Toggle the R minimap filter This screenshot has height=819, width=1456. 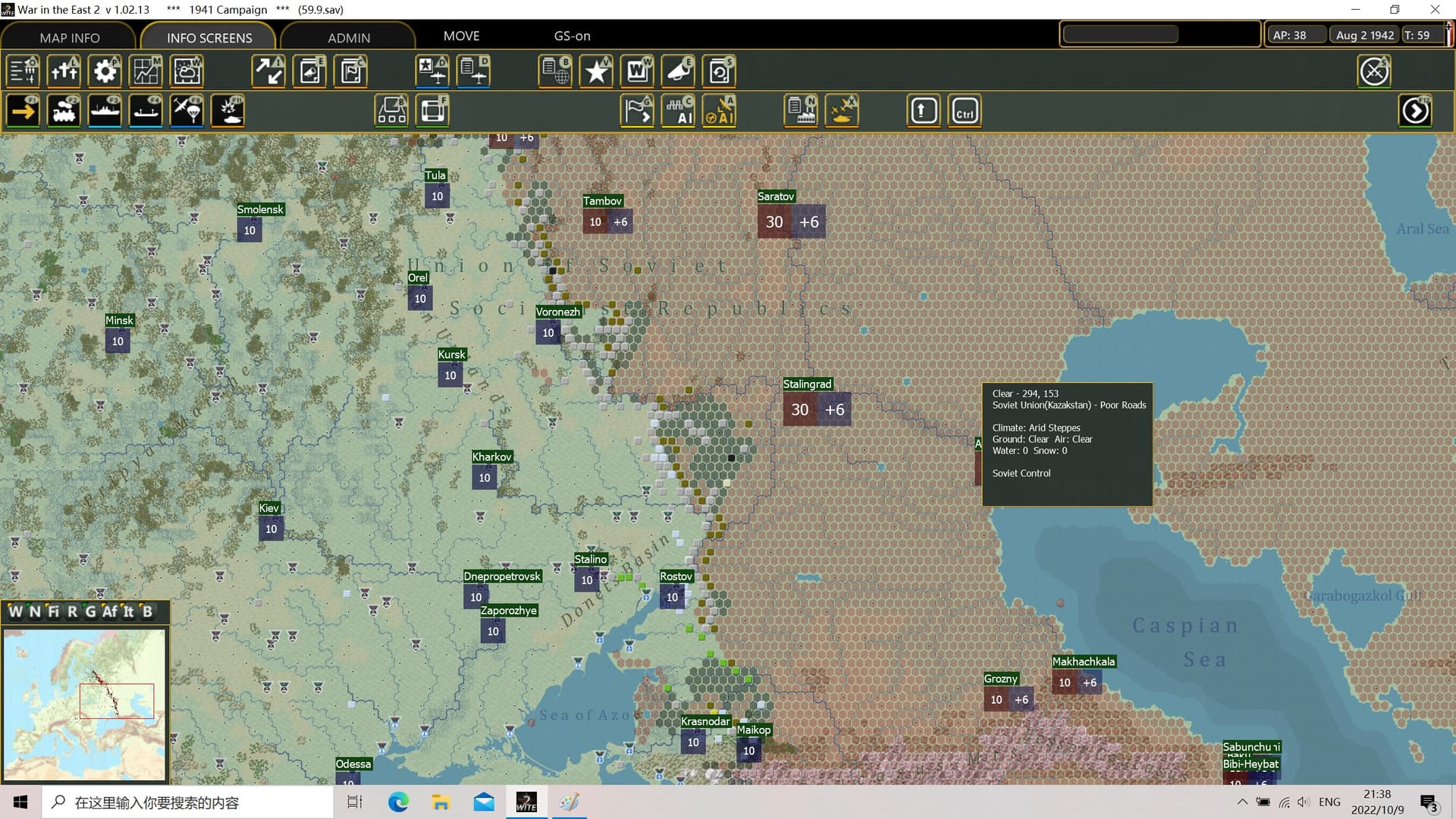click(x=72, y=611)
